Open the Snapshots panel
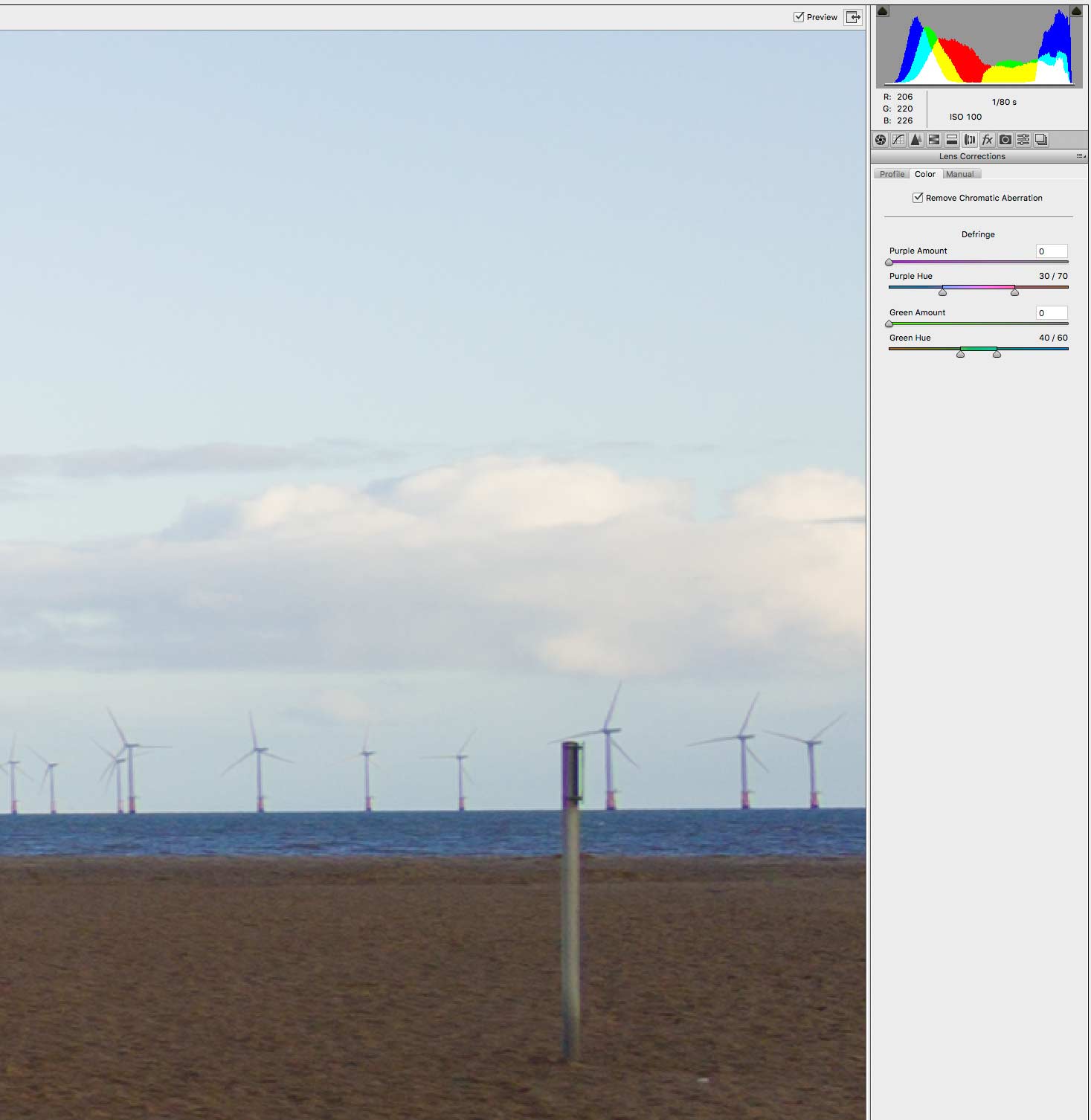The height and width of the screenshot is (1120, 1091). tap(1041, 140)
